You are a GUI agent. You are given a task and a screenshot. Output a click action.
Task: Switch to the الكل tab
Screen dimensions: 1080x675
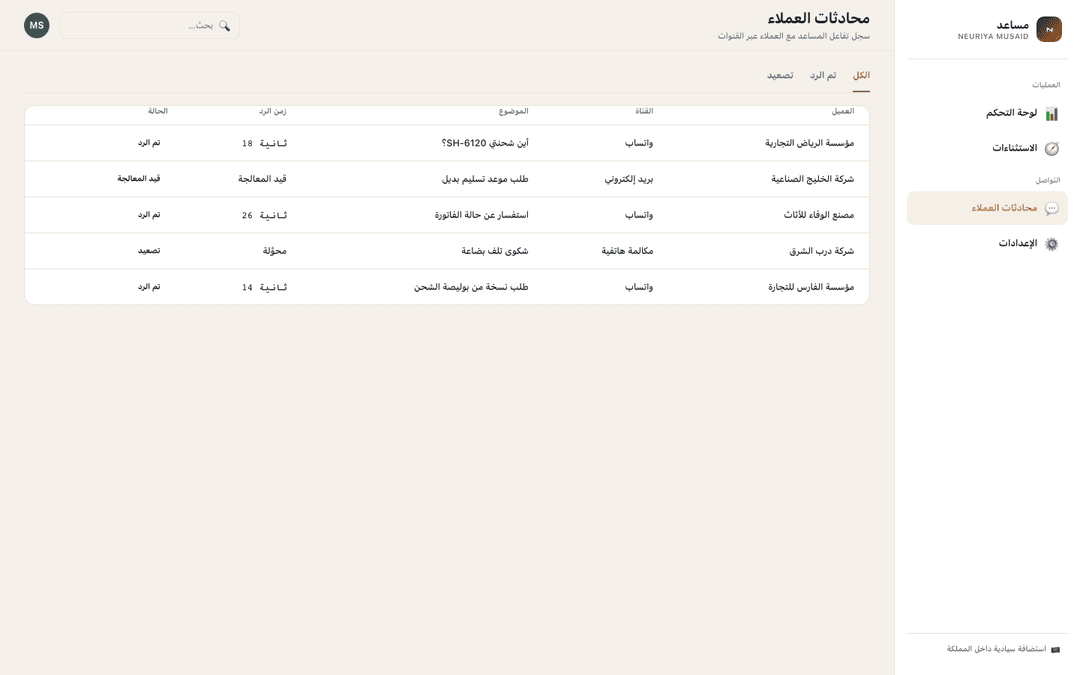pyautogui.click(x=861, y=75)
